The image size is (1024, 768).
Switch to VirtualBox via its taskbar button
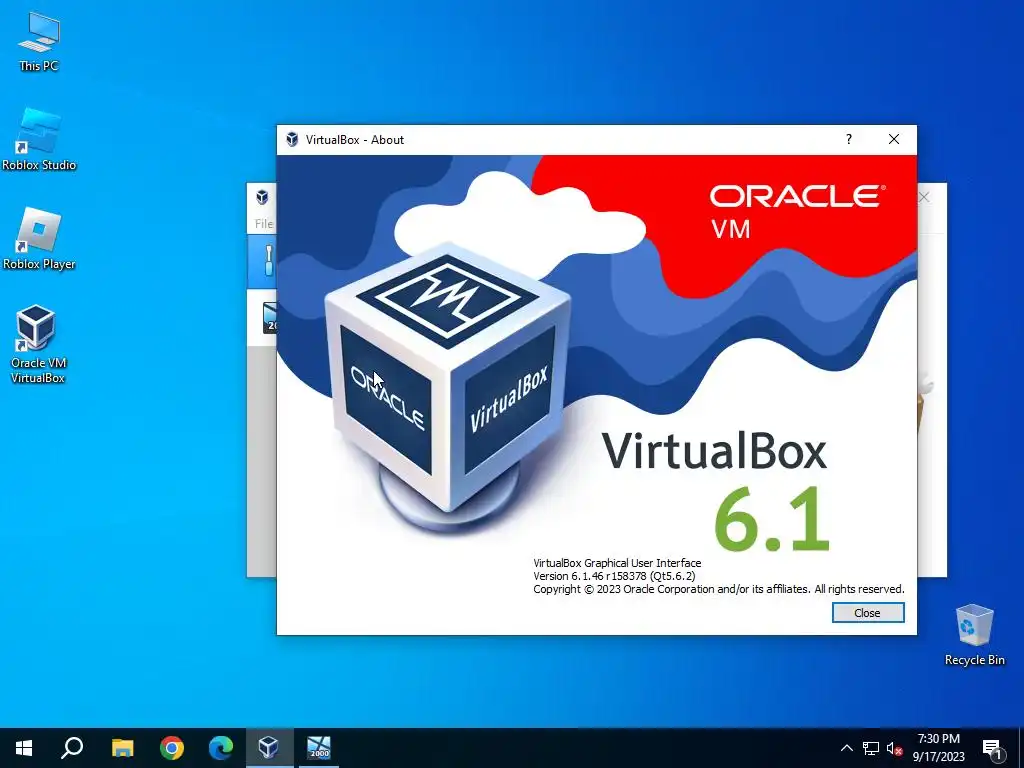[269, 748]
